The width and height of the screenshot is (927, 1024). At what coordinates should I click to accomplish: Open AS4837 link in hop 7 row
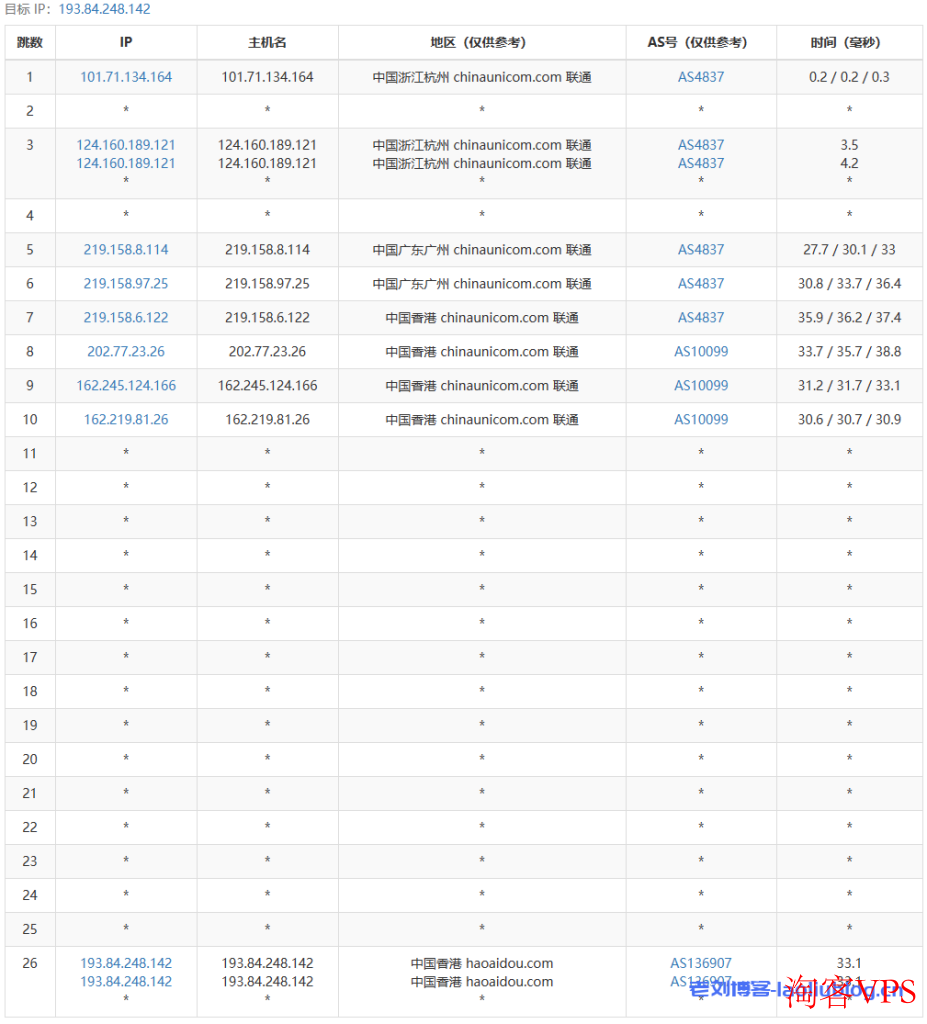pyautogui.click(x=701, y=317)
